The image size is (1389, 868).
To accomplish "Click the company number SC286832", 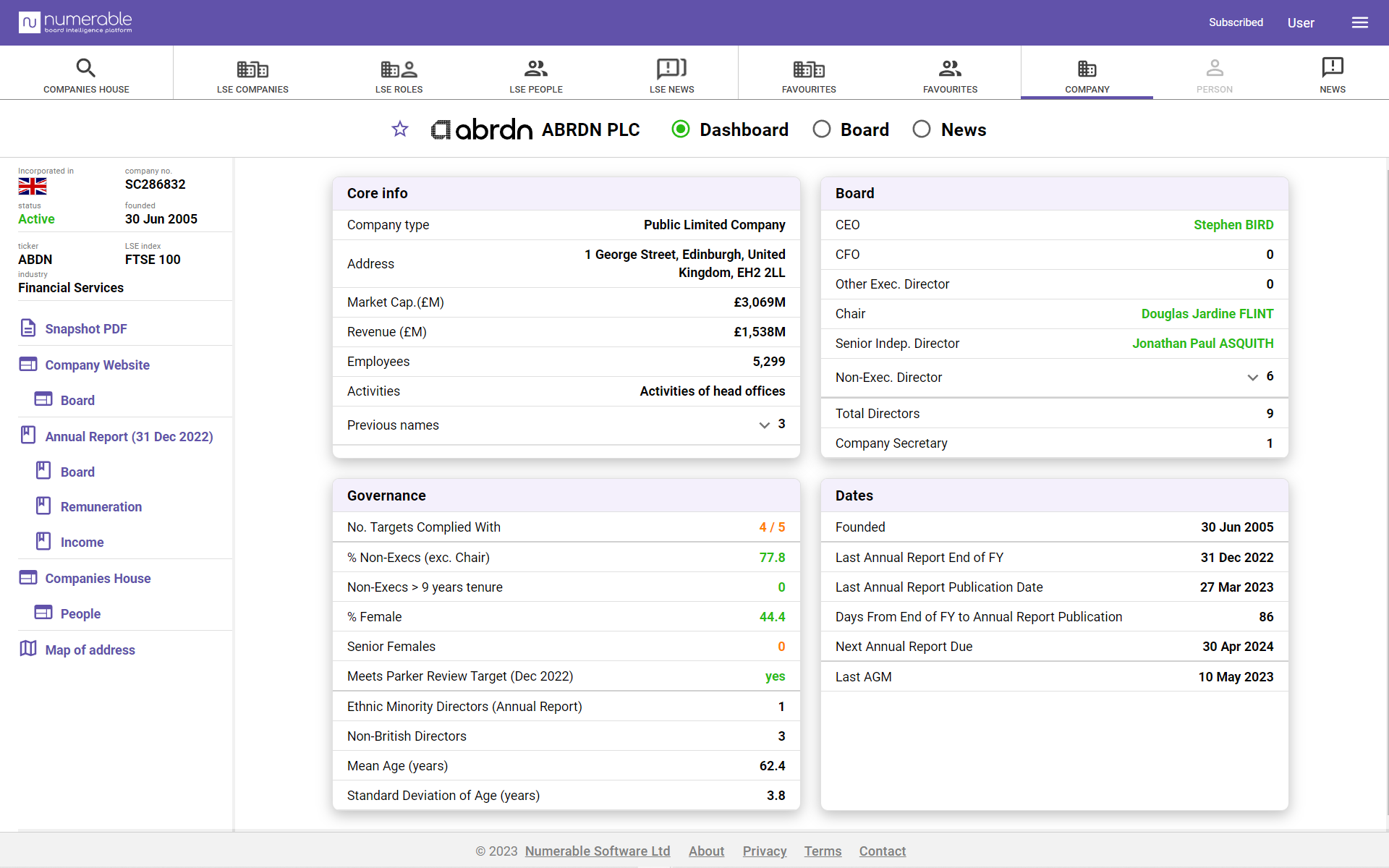I will [x=156, y=184].
